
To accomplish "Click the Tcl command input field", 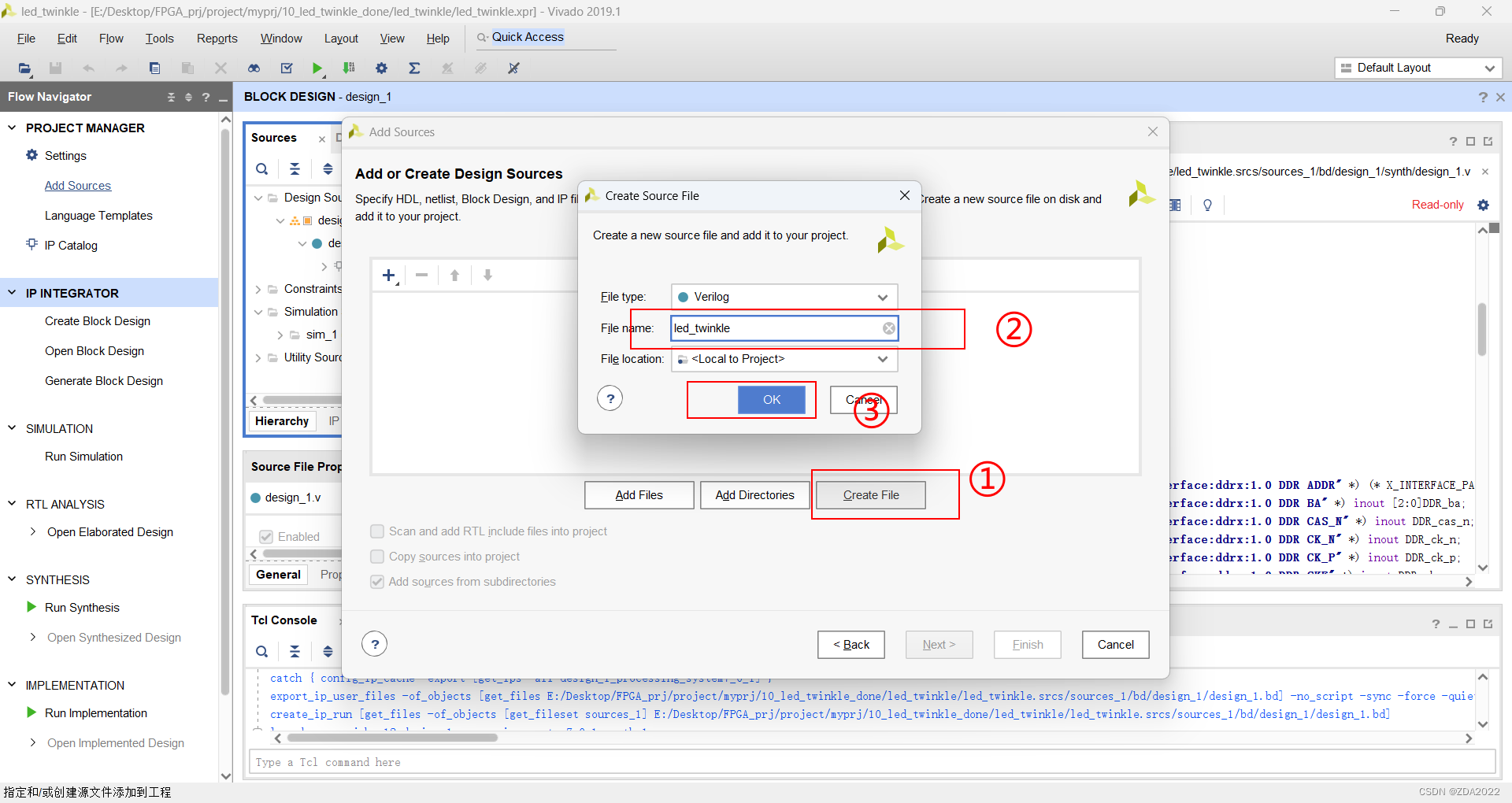I will point(873,762).
